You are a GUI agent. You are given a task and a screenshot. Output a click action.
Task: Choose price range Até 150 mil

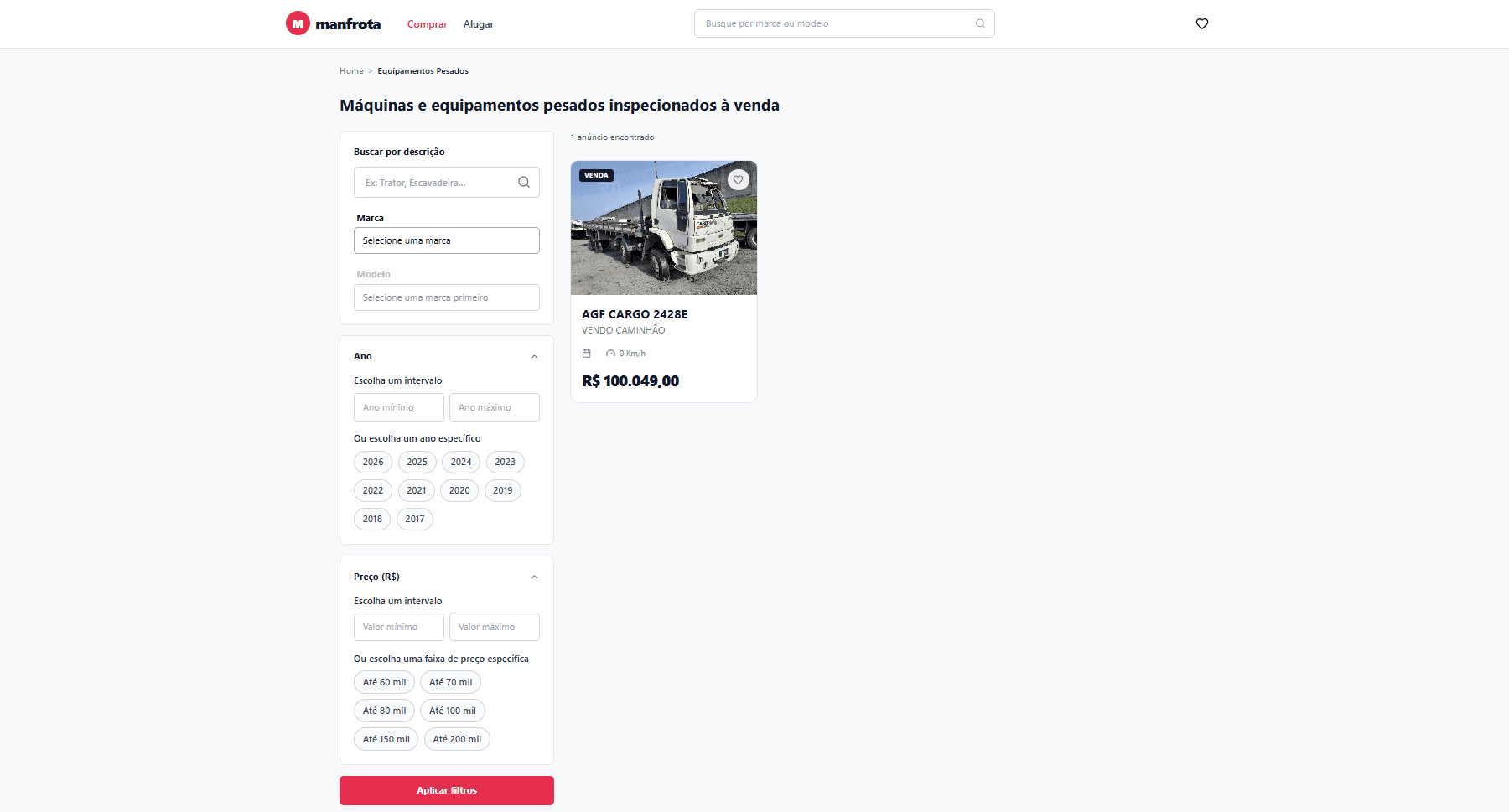tap(386, 739)
